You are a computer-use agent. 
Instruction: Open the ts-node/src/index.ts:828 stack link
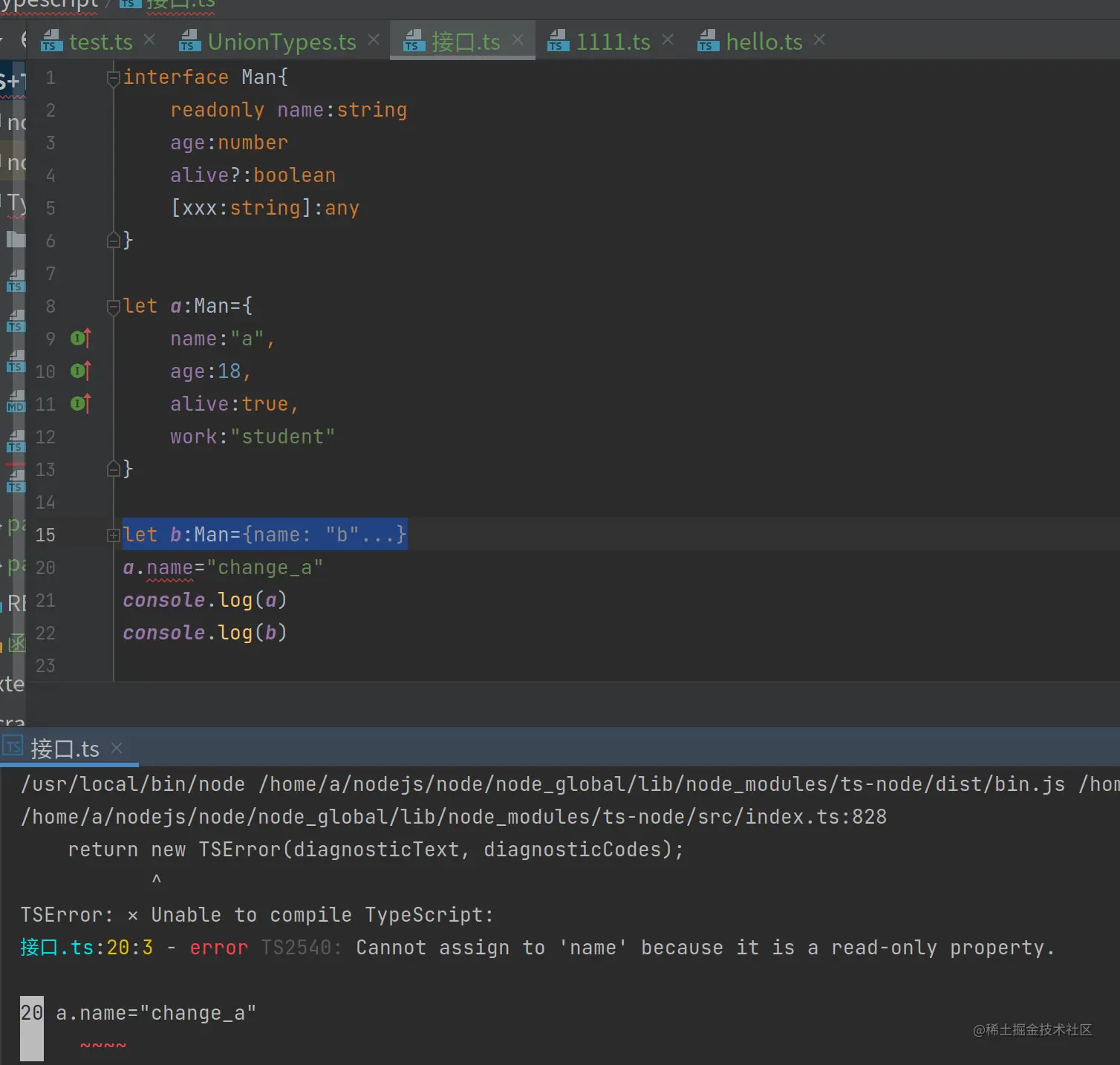[x=454, y=817]
